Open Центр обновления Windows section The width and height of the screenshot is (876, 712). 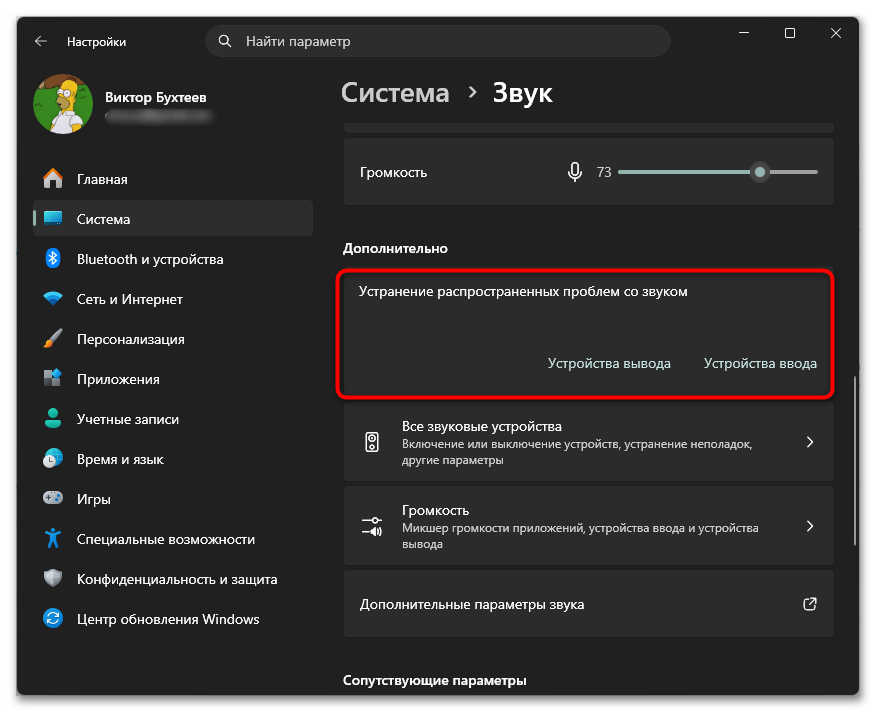pos(173,618)
